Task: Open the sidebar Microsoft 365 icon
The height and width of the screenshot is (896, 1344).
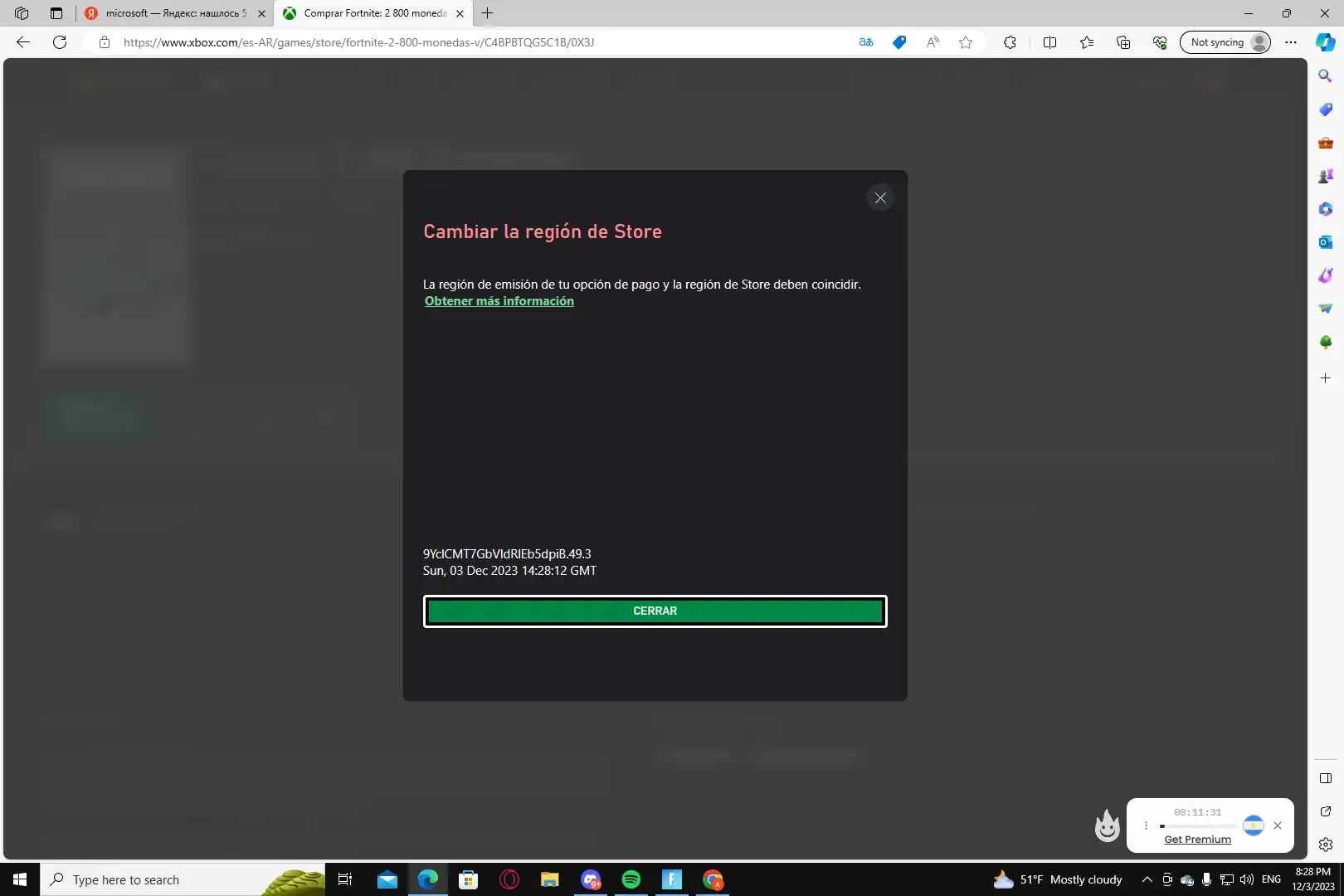Action: (x=1326, y=209)
